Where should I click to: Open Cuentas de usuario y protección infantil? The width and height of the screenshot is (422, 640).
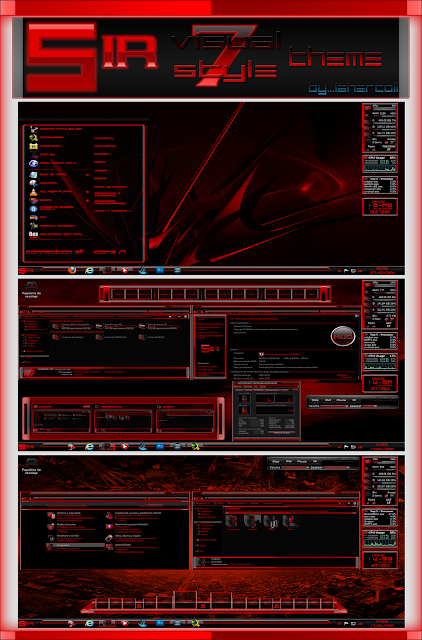tap(138, 513)
